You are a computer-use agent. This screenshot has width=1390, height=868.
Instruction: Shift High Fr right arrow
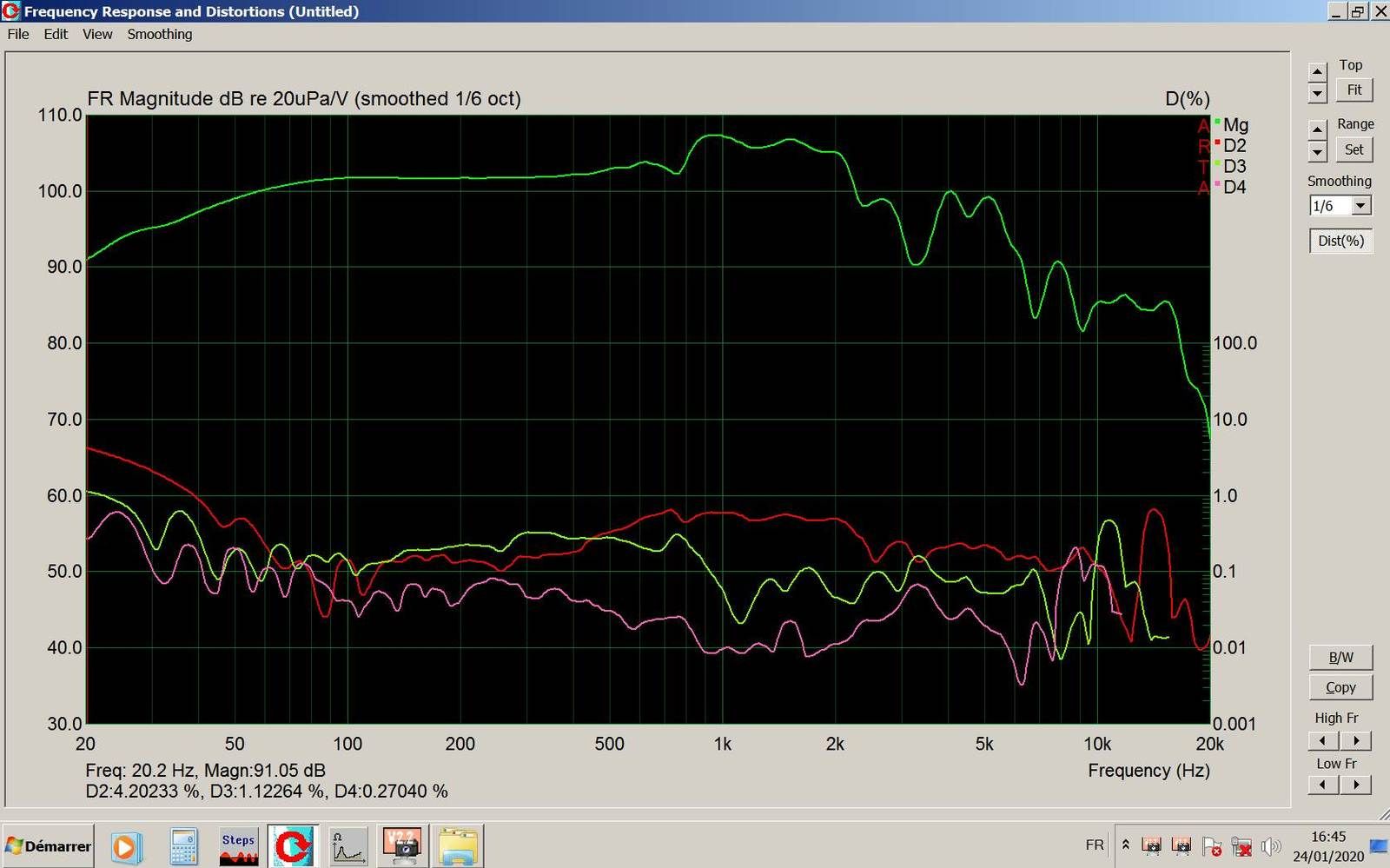click(1356, 741)
